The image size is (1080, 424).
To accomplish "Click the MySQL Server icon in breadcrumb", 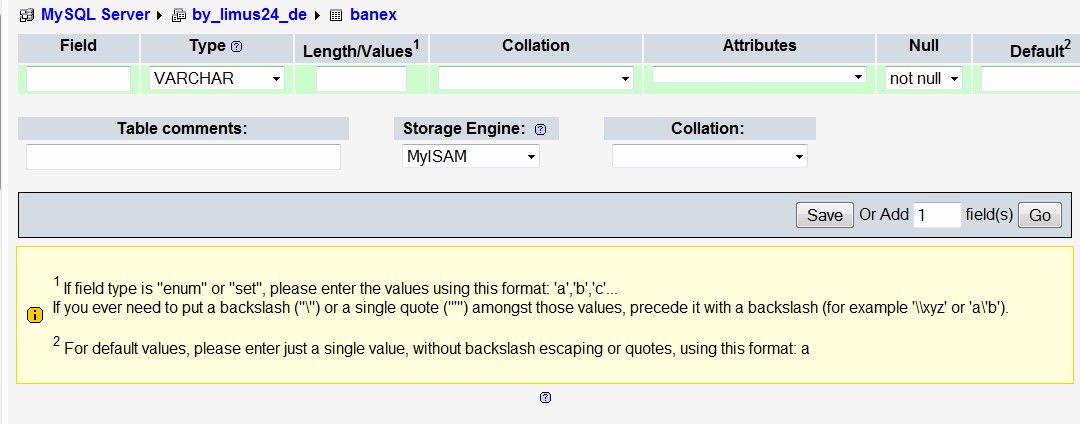I will [x=27, y=15].
